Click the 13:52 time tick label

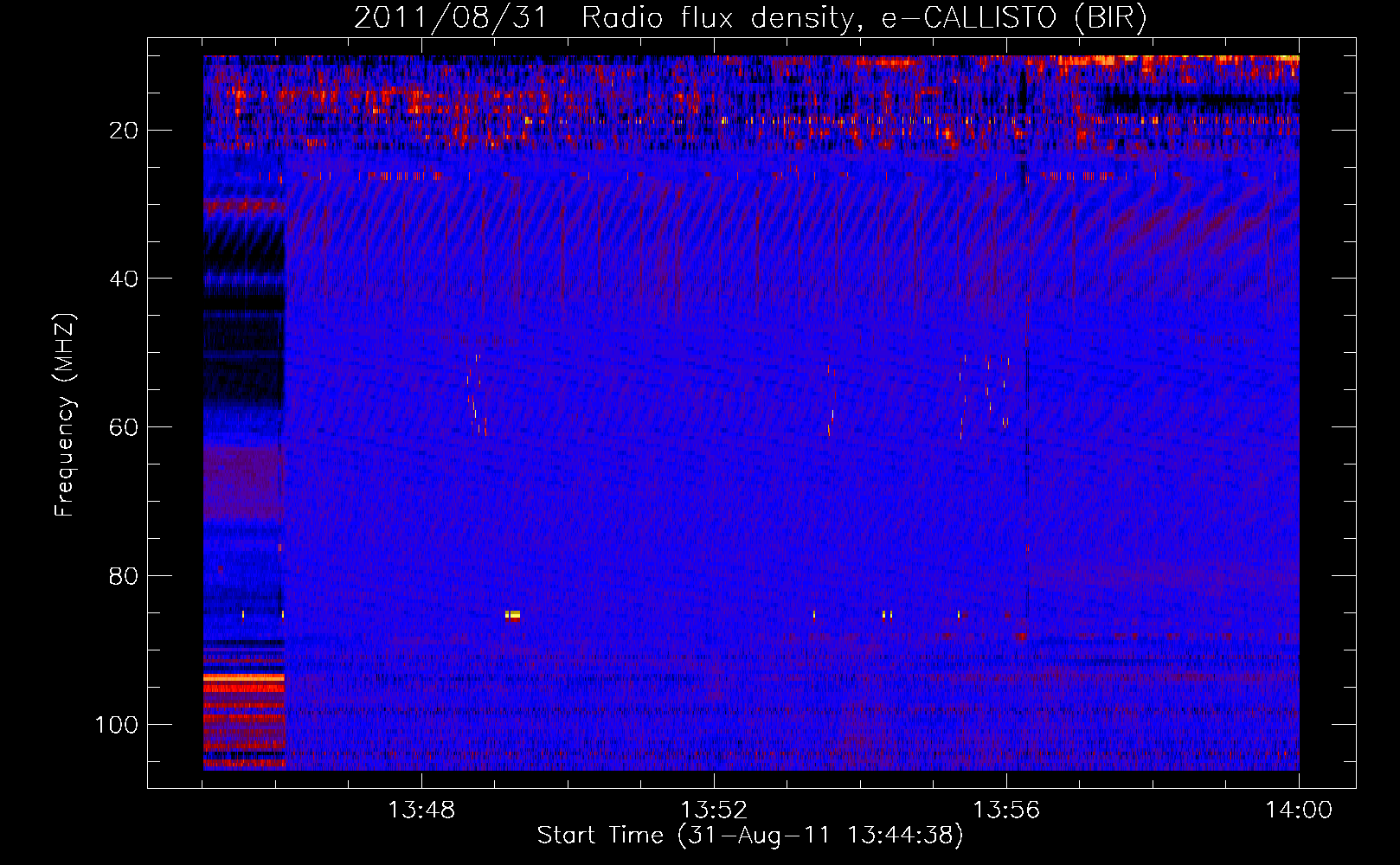pyautogui.click(x=714, y=811)
